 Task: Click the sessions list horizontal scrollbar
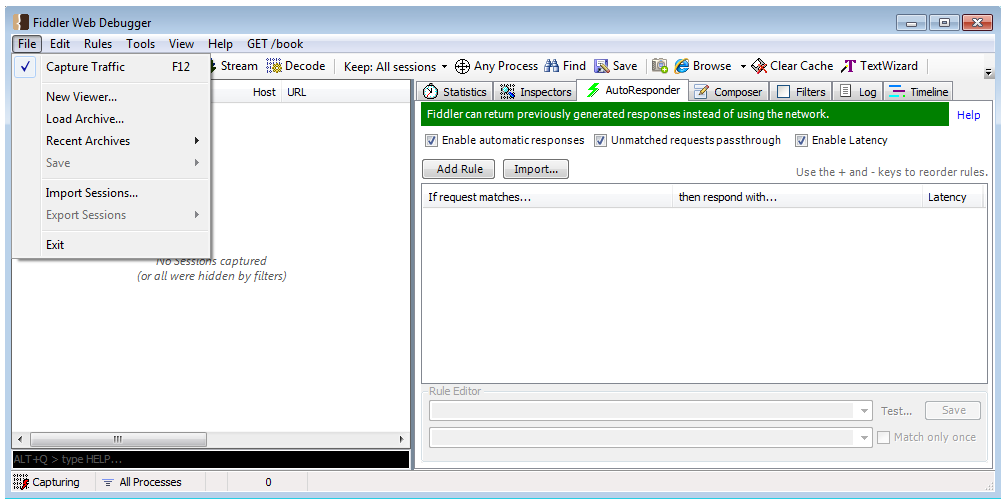(118, 440)
